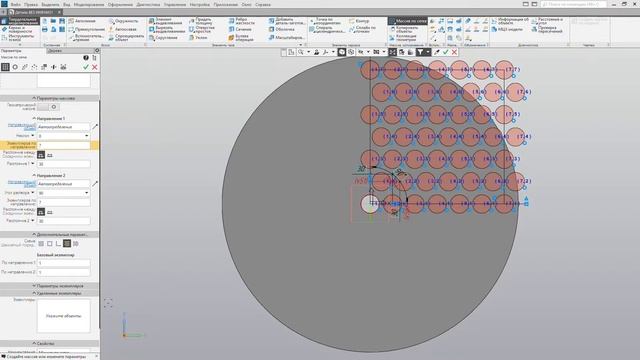Cancel the array command with red X in Parameters panel
The height and width of the screenshot is (360, 640).
pyautogui.click(x=95, y=67)
